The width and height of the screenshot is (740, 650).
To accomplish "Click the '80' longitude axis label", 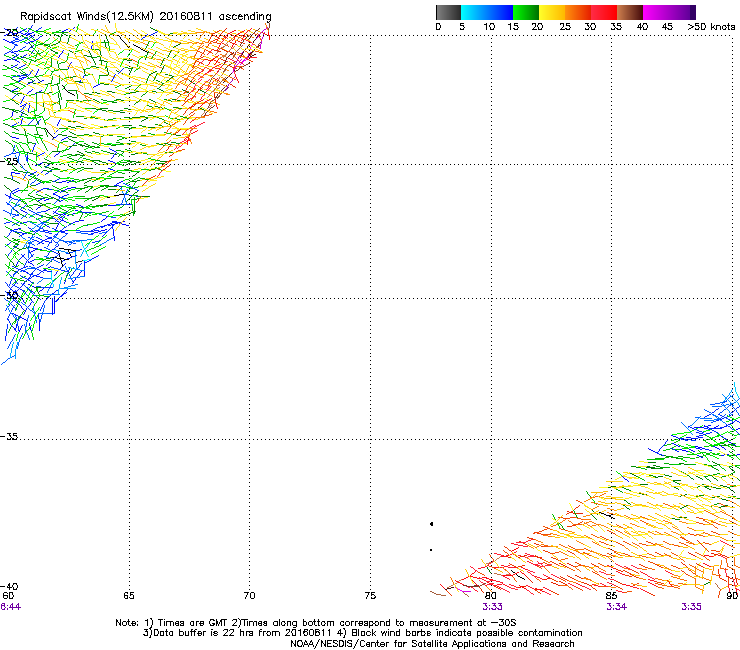I will click(491, 596).
